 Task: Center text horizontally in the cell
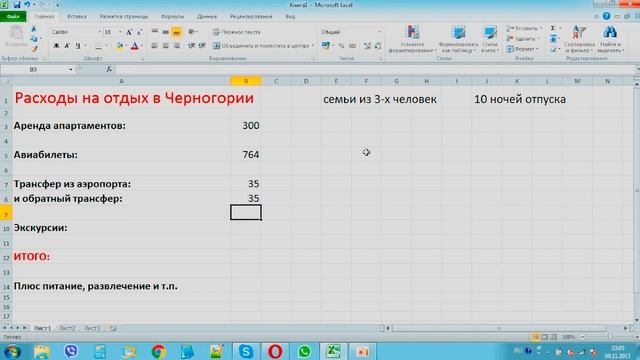(165, 46)
